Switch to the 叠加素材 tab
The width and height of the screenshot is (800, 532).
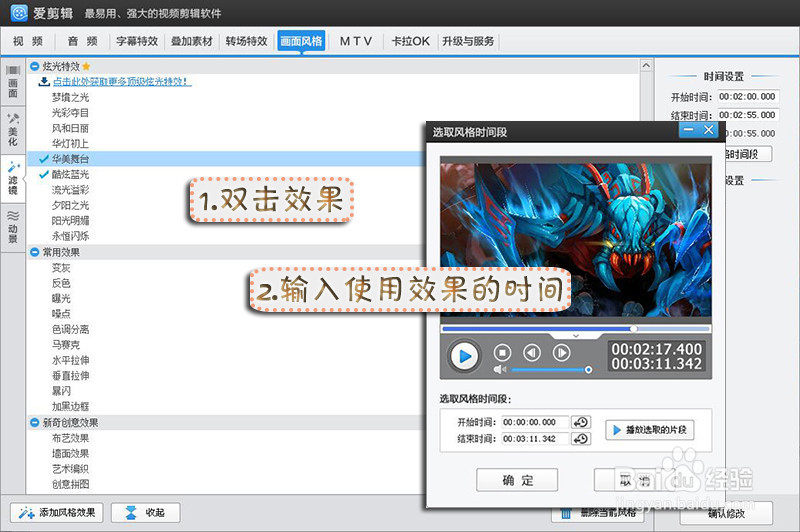(191, 41)
